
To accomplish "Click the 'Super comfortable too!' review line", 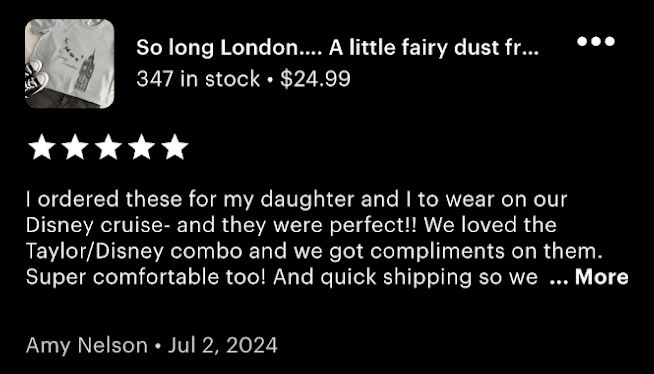I will point(282,277).
